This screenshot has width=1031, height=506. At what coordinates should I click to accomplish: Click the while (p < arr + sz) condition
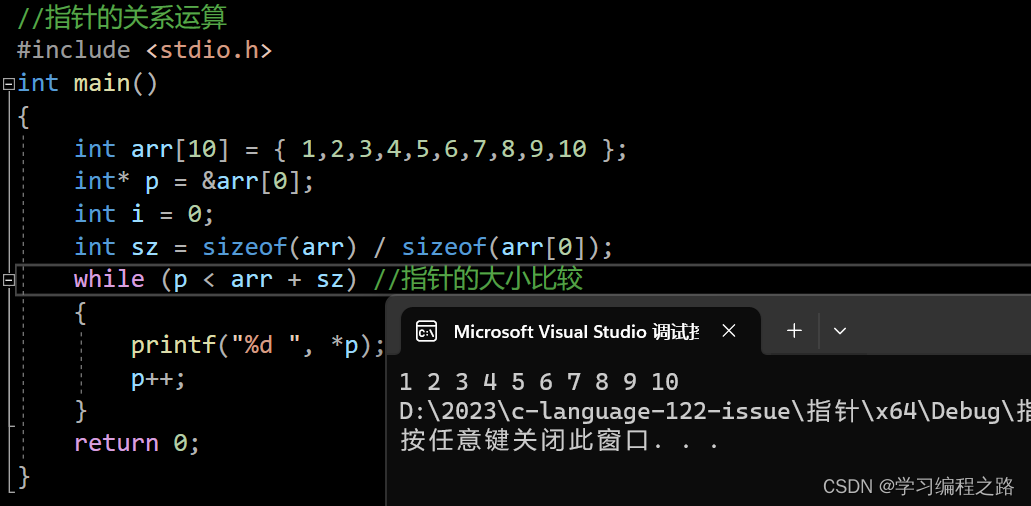coord(216,280)
